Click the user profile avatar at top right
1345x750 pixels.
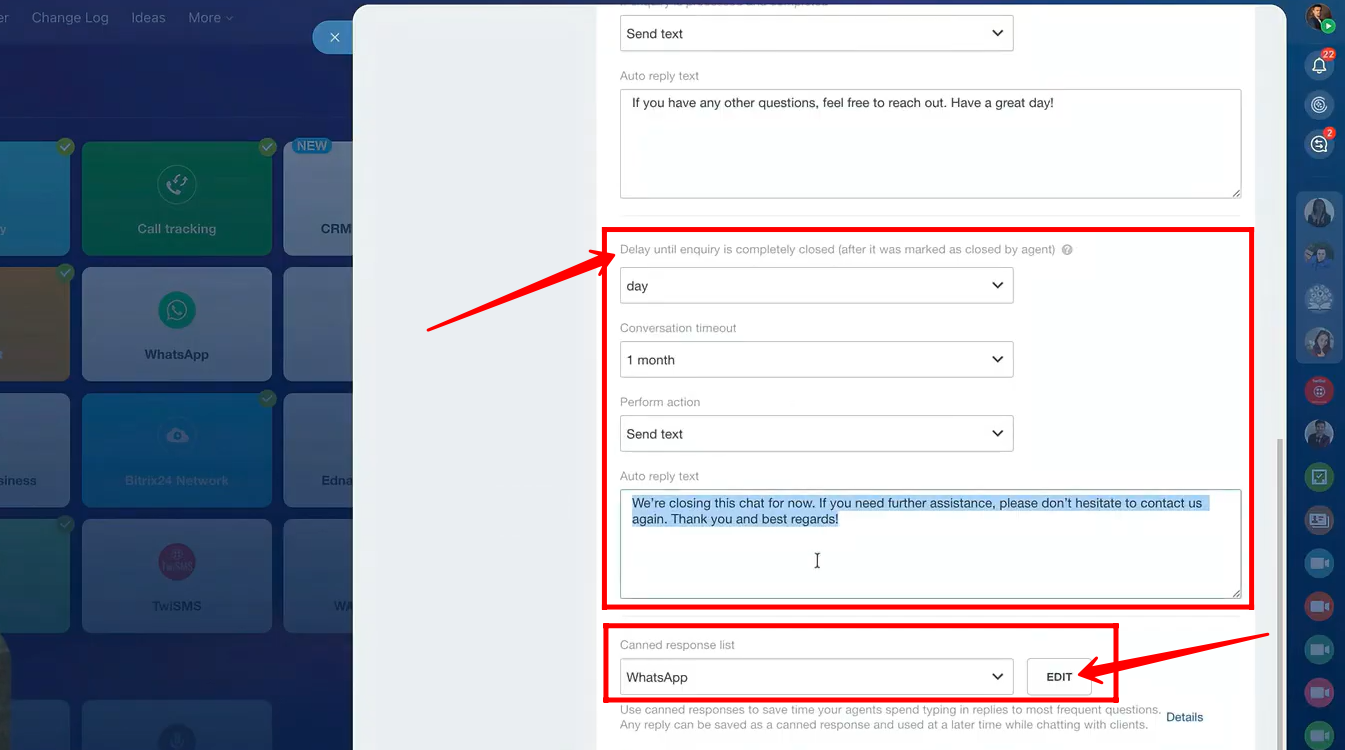1319,17
